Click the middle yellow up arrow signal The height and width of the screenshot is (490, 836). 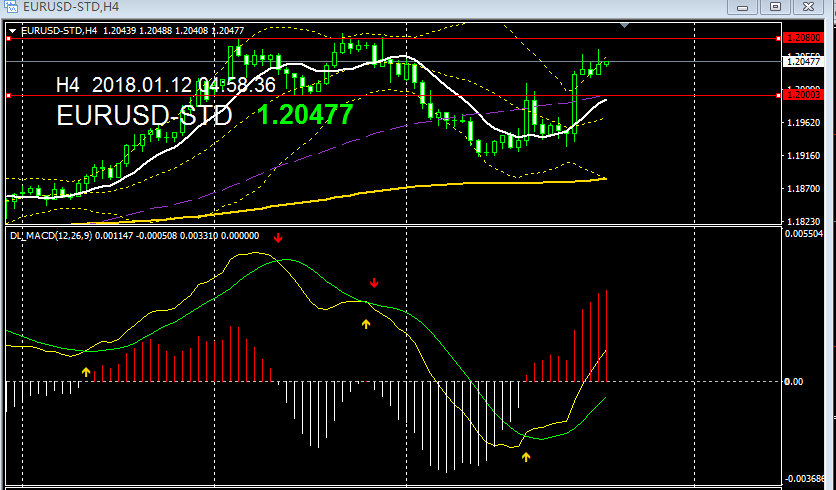click(366, 323)
